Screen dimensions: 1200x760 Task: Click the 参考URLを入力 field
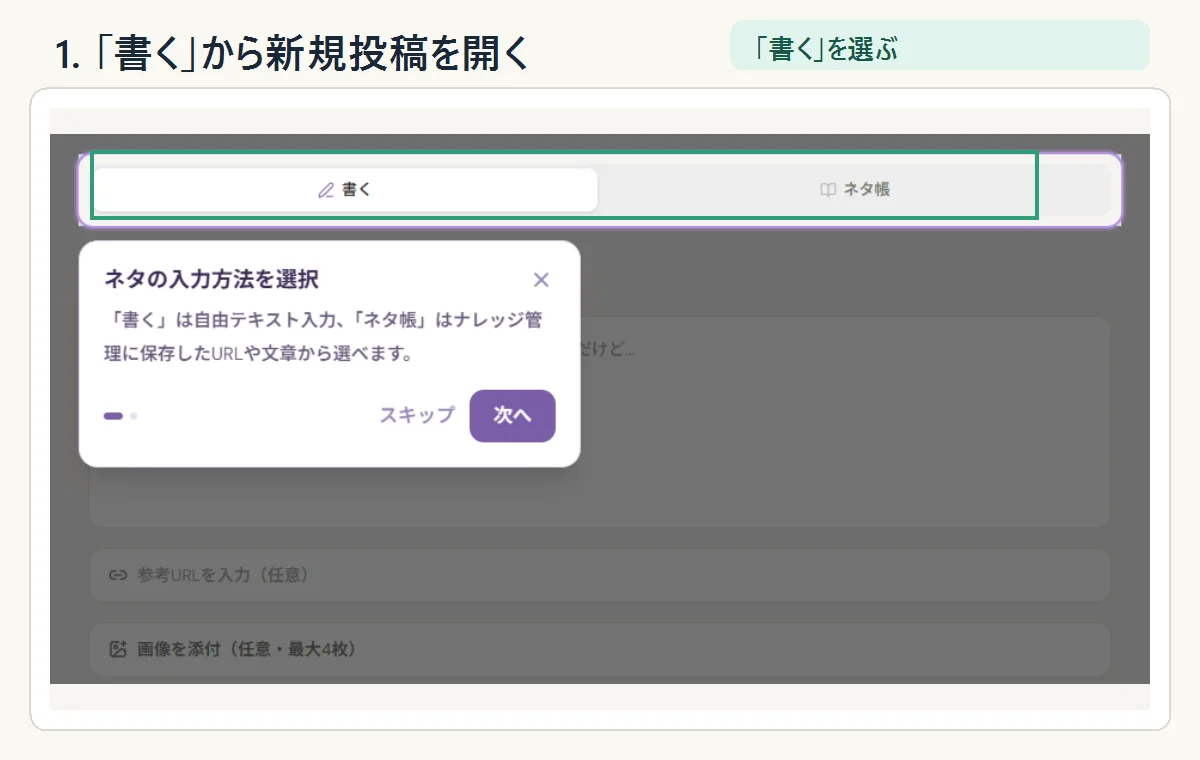600,575
